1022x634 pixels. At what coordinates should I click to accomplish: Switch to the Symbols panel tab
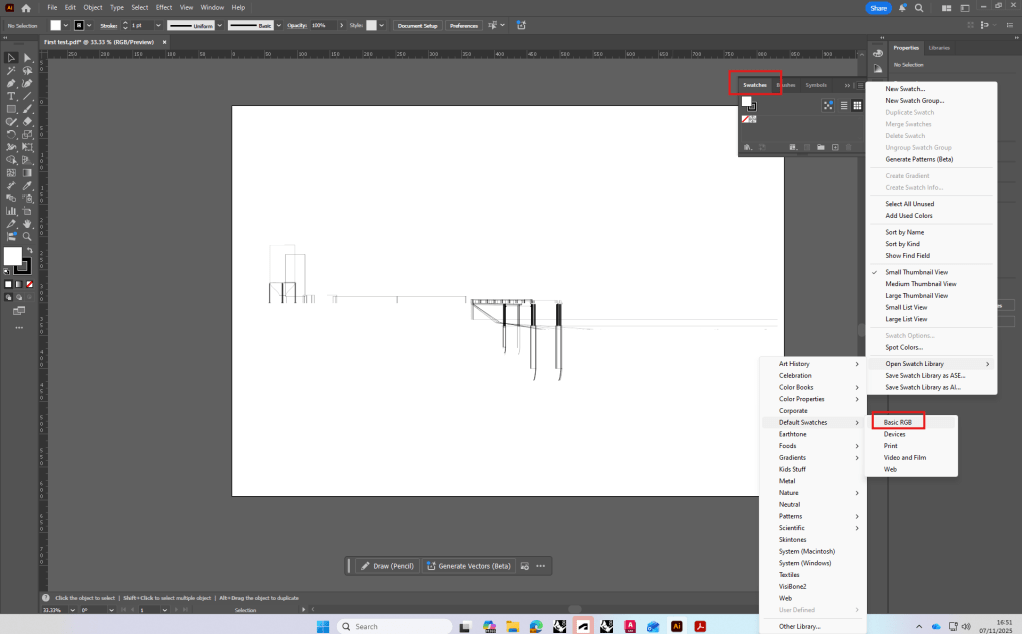816,85
